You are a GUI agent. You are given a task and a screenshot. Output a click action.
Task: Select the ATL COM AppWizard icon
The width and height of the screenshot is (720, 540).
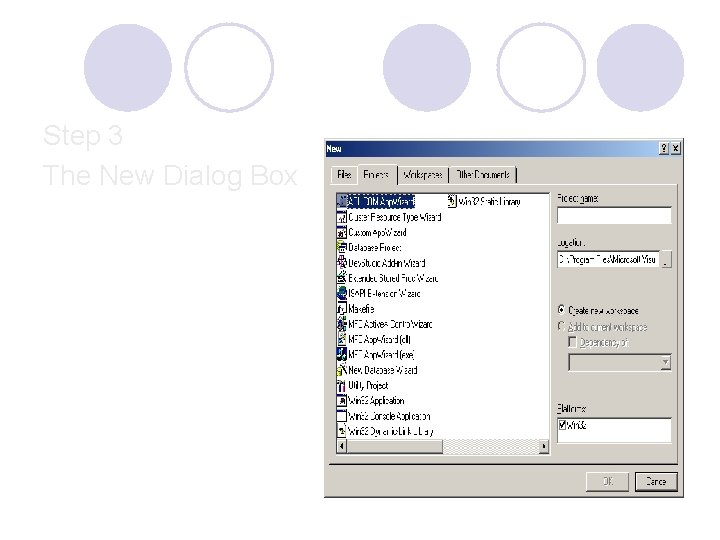tap(342, 201)
